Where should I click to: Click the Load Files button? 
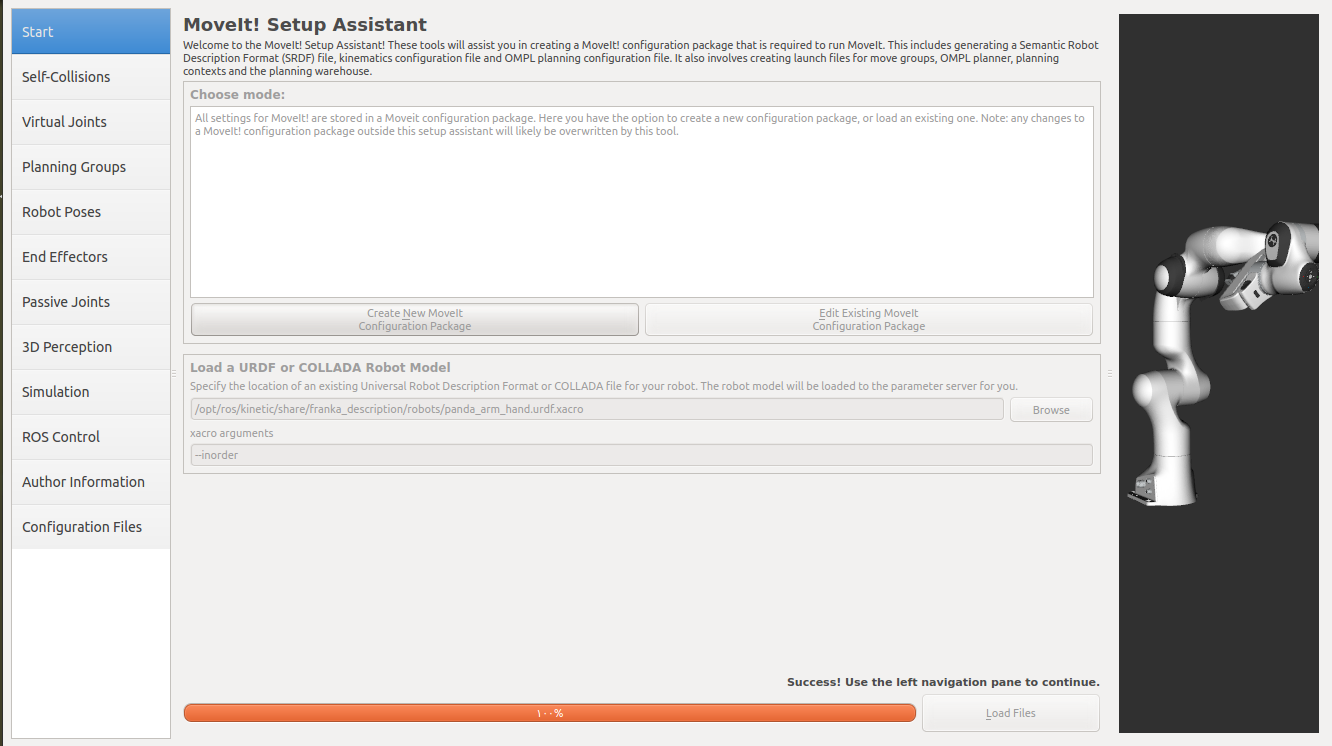(1011, 713)
